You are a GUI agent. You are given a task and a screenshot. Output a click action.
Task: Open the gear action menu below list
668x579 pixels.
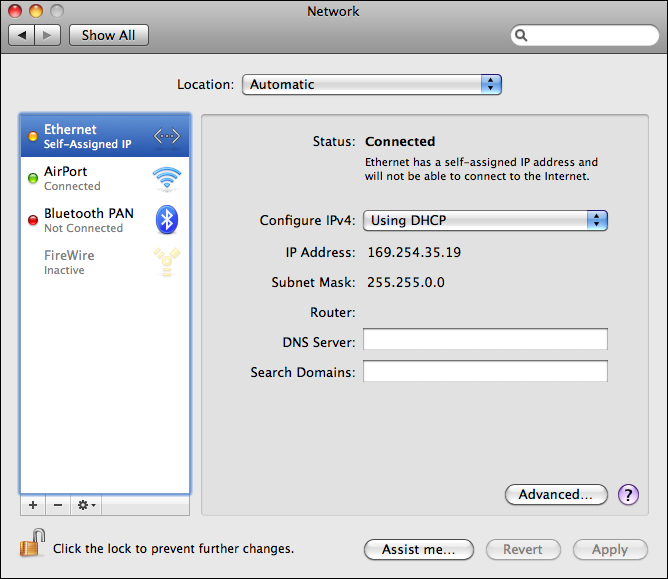[x=87, y=505]
